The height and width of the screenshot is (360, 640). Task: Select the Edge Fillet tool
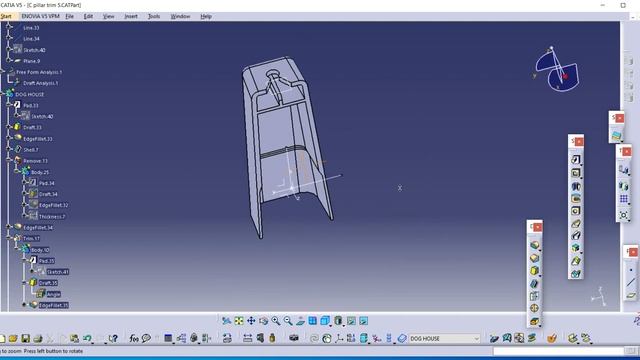tap(534, 245)
